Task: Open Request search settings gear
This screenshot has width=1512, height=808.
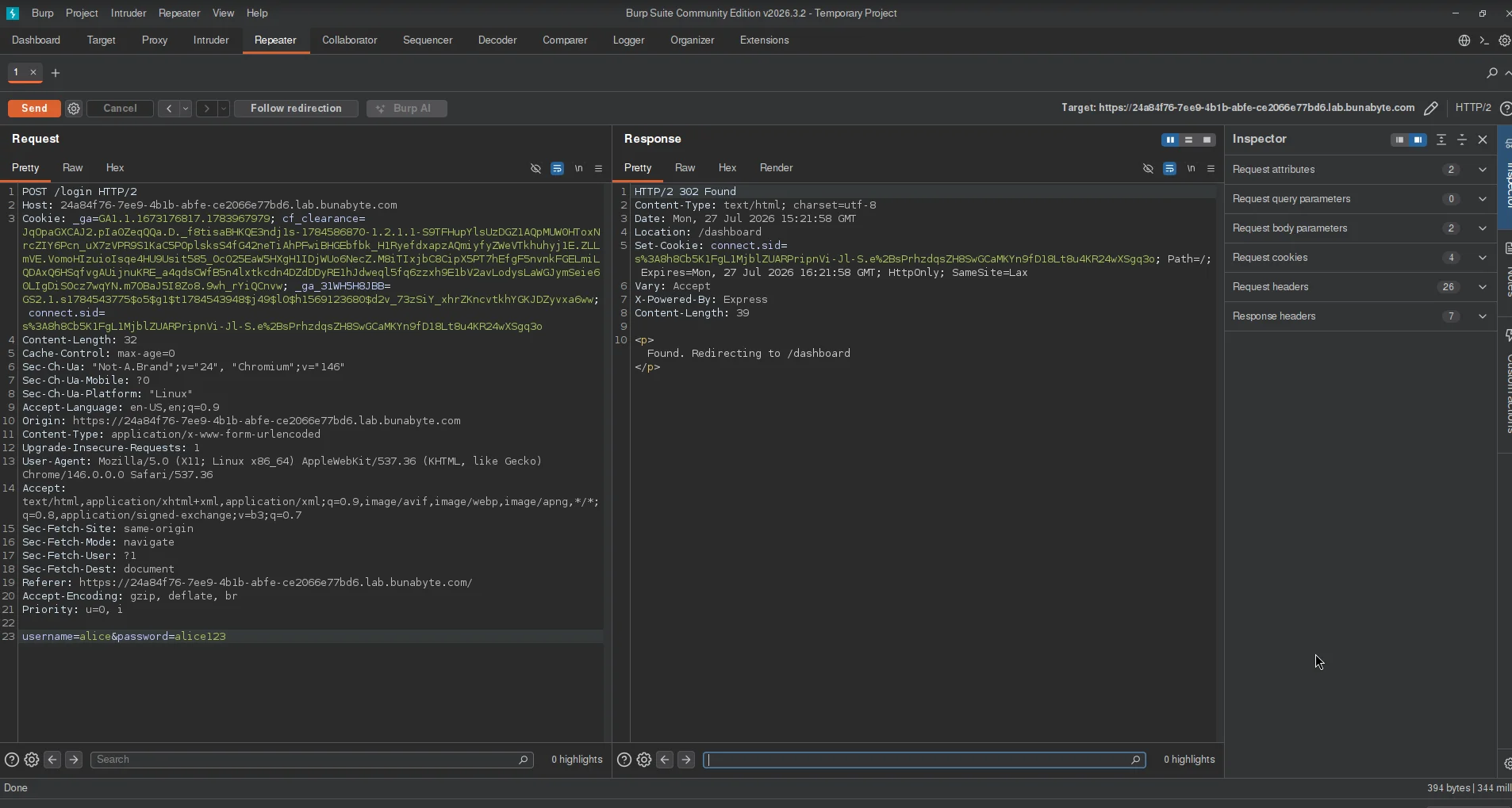Action: coord(32,760)
